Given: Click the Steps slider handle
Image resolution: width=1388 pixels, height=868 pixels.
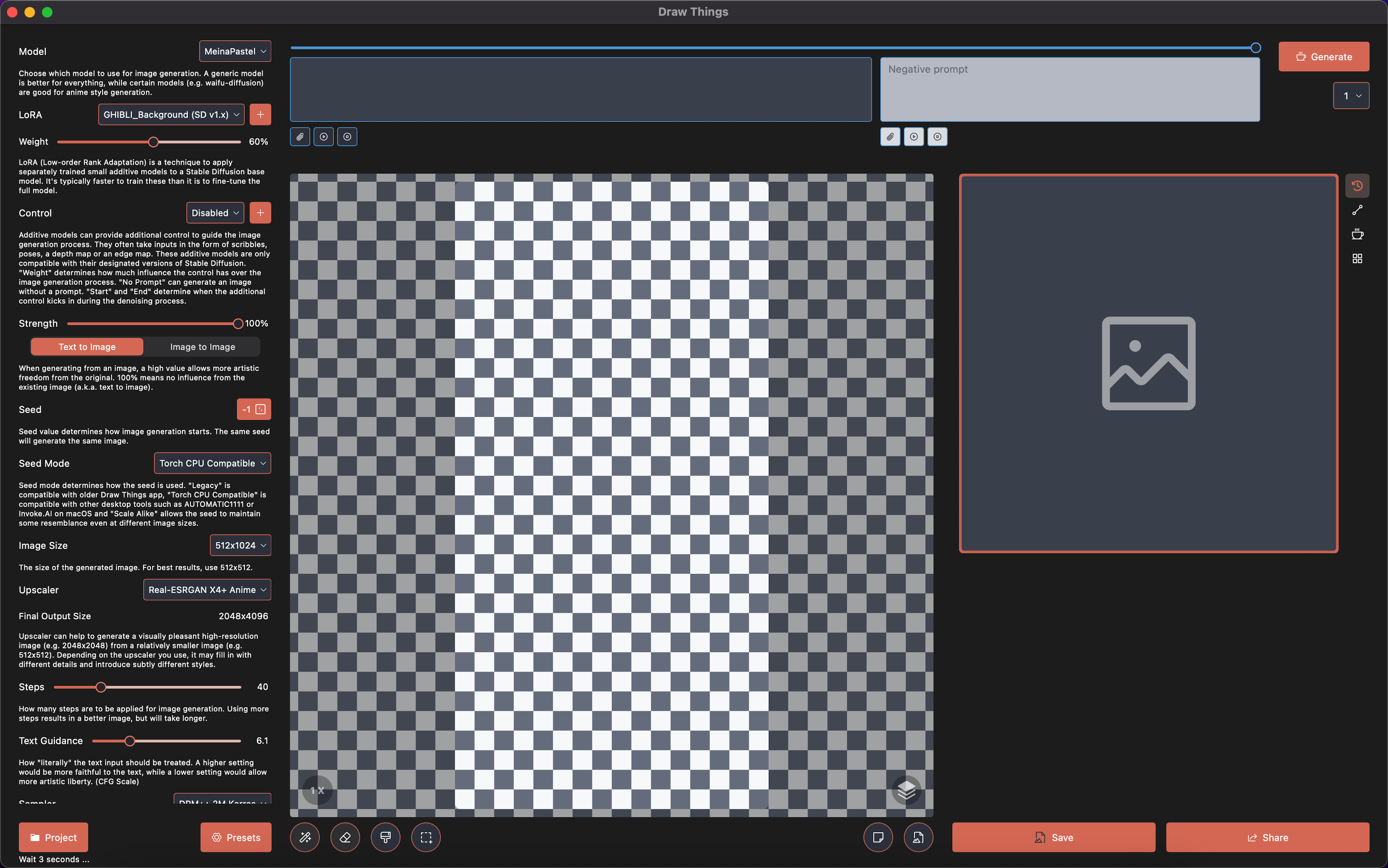Looking at the screenshot, I should pos(101,687).
